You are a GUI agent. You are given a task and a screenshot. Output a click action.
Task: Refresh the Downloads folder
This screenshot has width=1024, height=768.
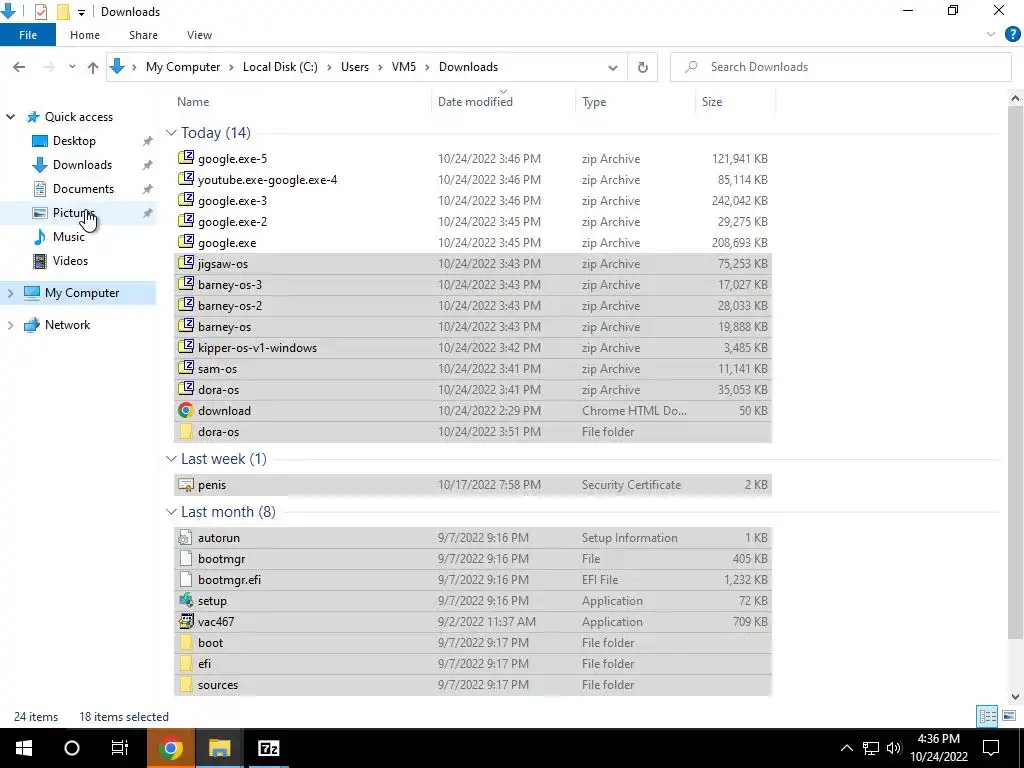tap(643, 67)
